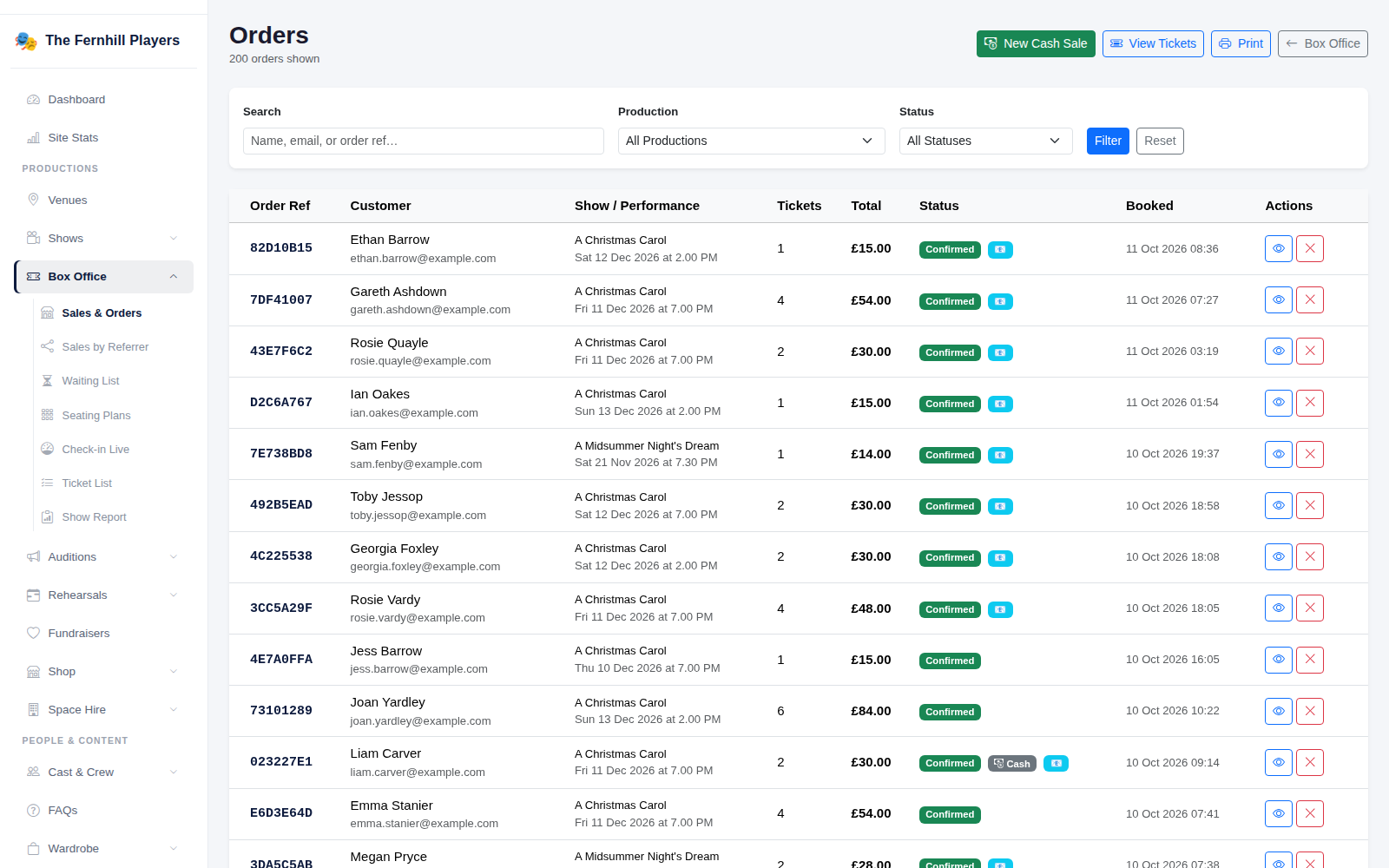View order 82D10B15 details eye icon
1389x868 pixels.
1279,249
